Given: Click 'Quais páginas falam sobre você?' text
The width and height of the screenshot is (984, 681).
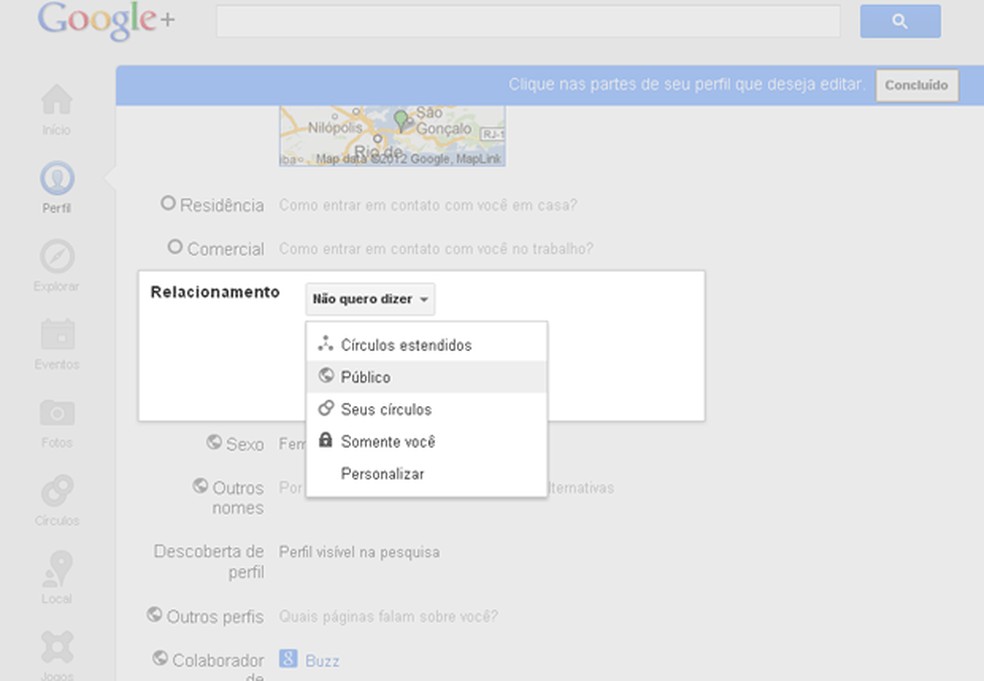Looking at the screenshot, I should point(388,616).
